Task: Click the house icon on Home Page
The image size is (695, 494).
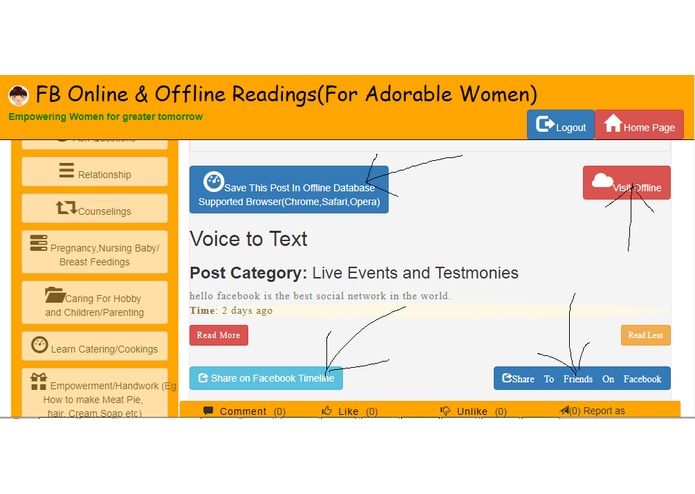Action: click(613, 123)
